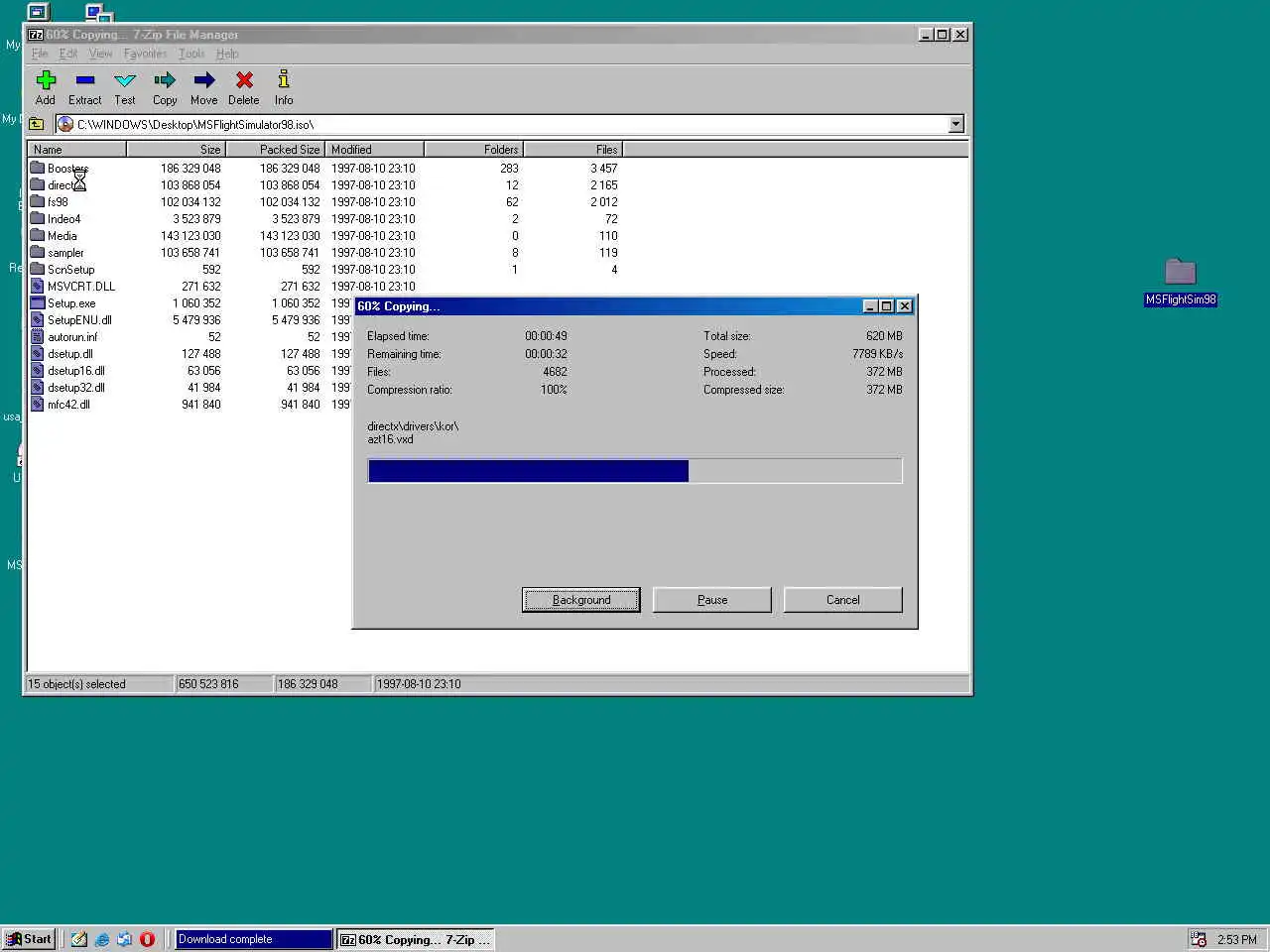Click the Delete toolbar icon
Viewport: 1270px width, 952px height.
pyautogui.click(x=244, y=80)
